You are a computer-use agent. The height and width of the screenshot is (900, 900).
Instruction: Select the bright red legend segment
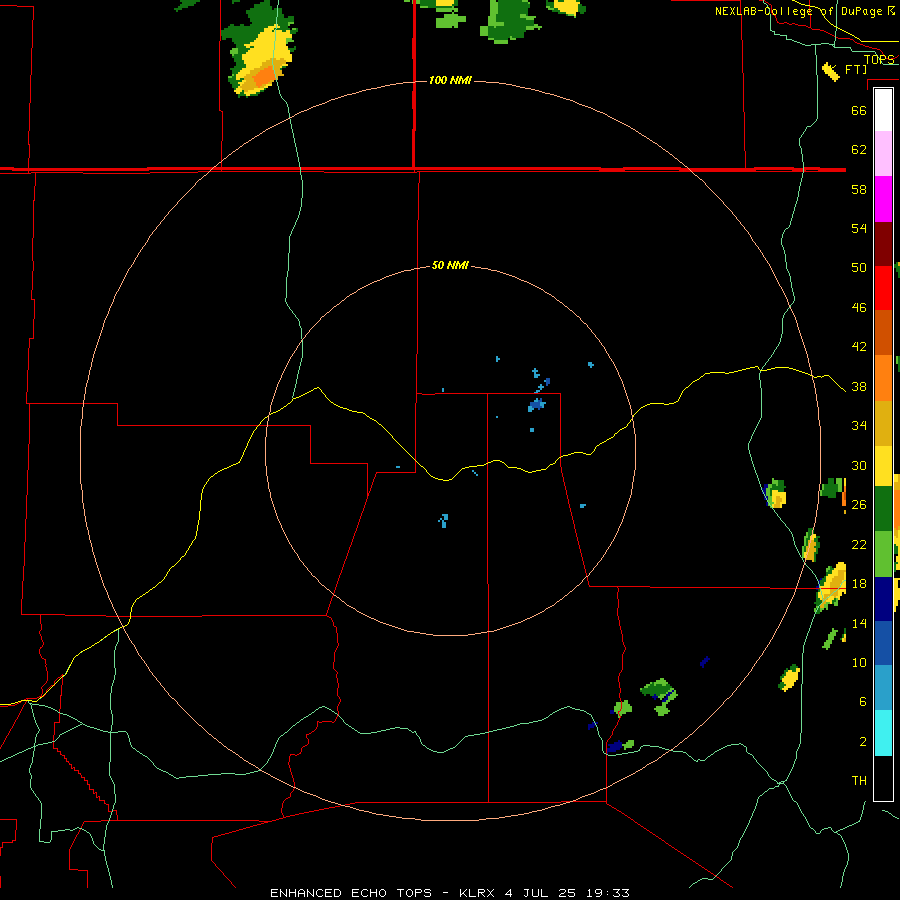(883, 288)
